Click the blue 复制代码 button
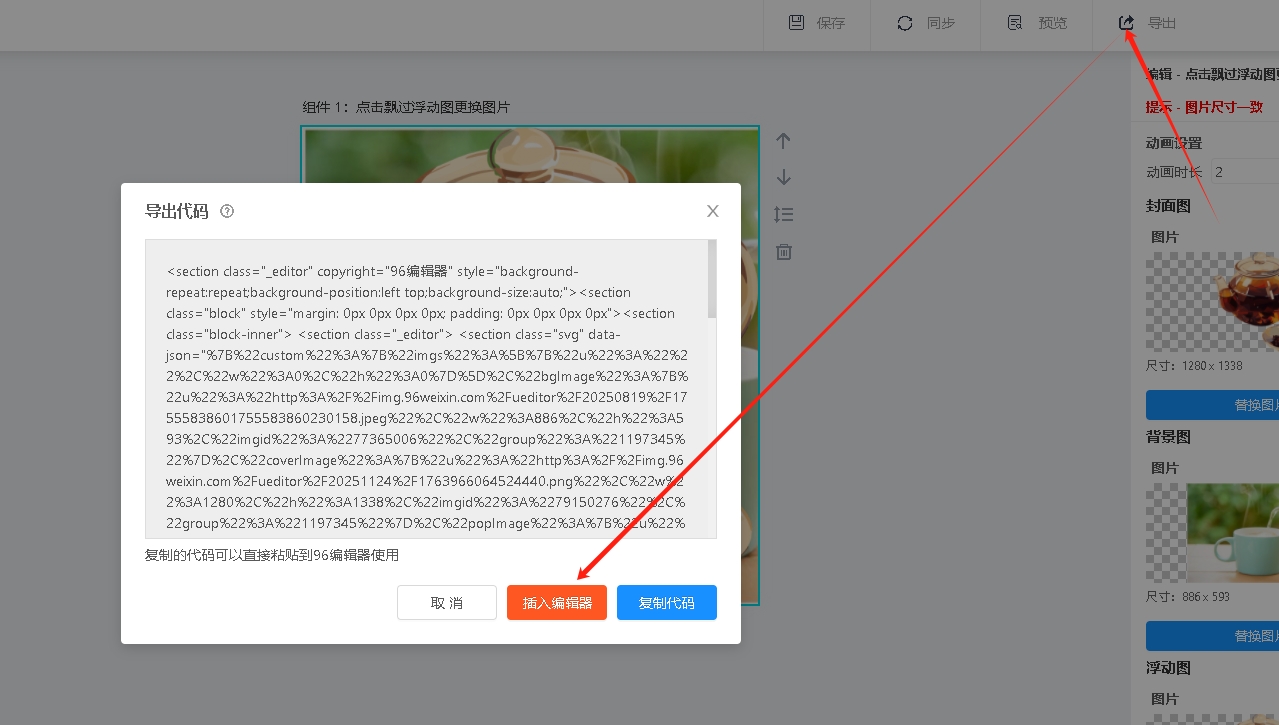The image size is (1279, 725). coord(666,603)
